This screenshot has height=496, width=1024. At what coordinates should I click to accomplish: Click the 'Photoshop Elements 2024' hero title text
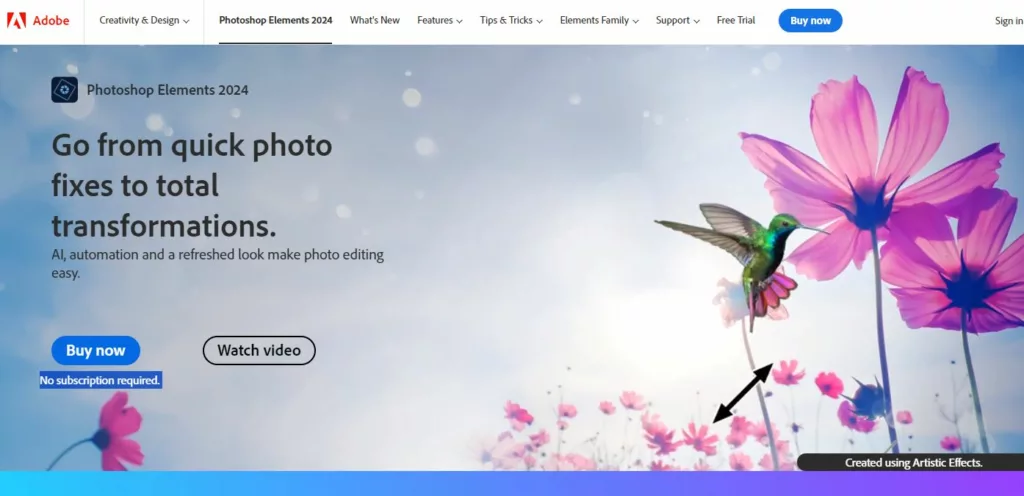pyautogui.click(x=168, y=90)
